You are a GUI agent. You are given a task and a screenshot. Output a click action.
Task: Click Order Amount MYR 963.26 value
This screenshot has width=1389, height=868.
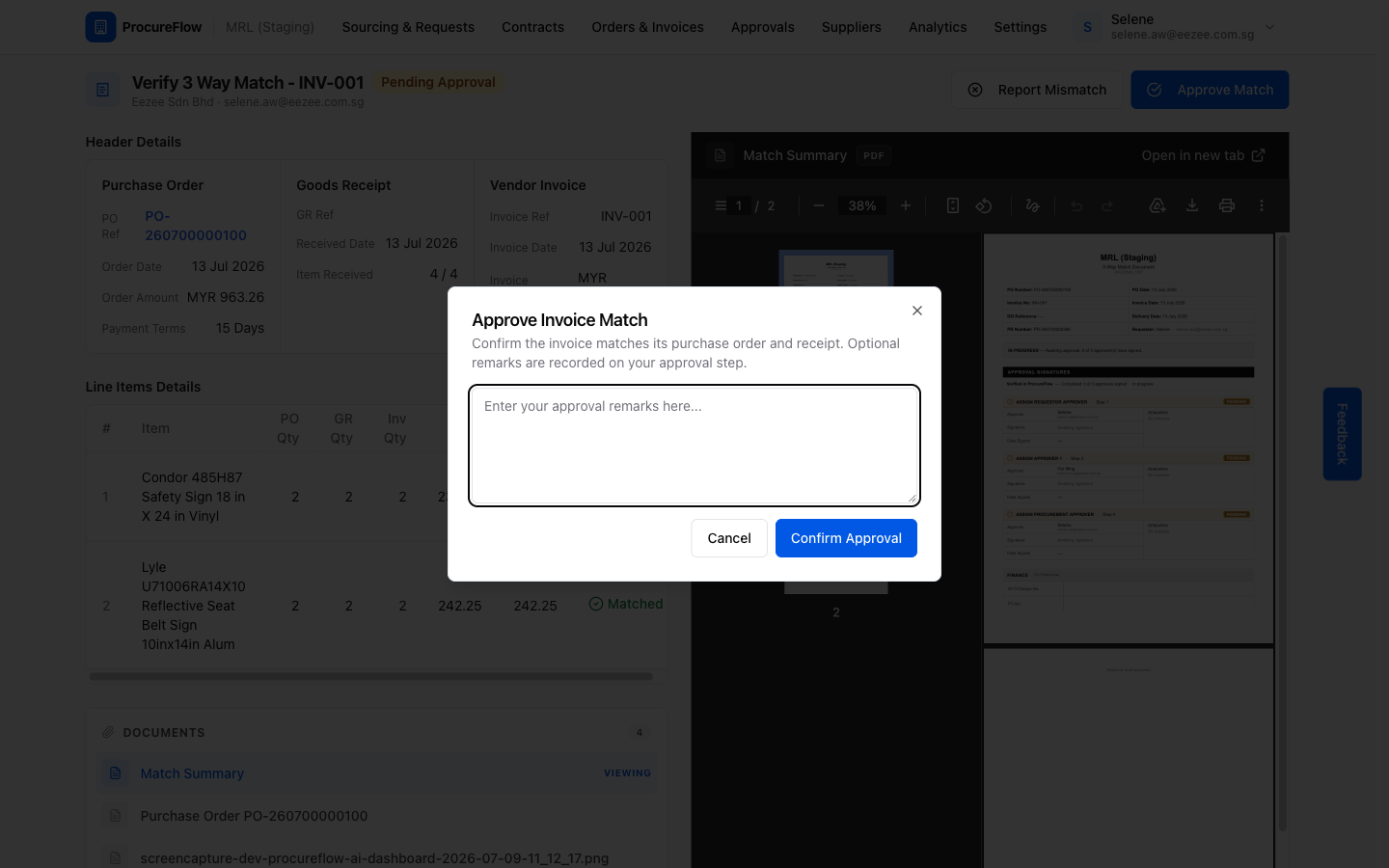(226, 297)
